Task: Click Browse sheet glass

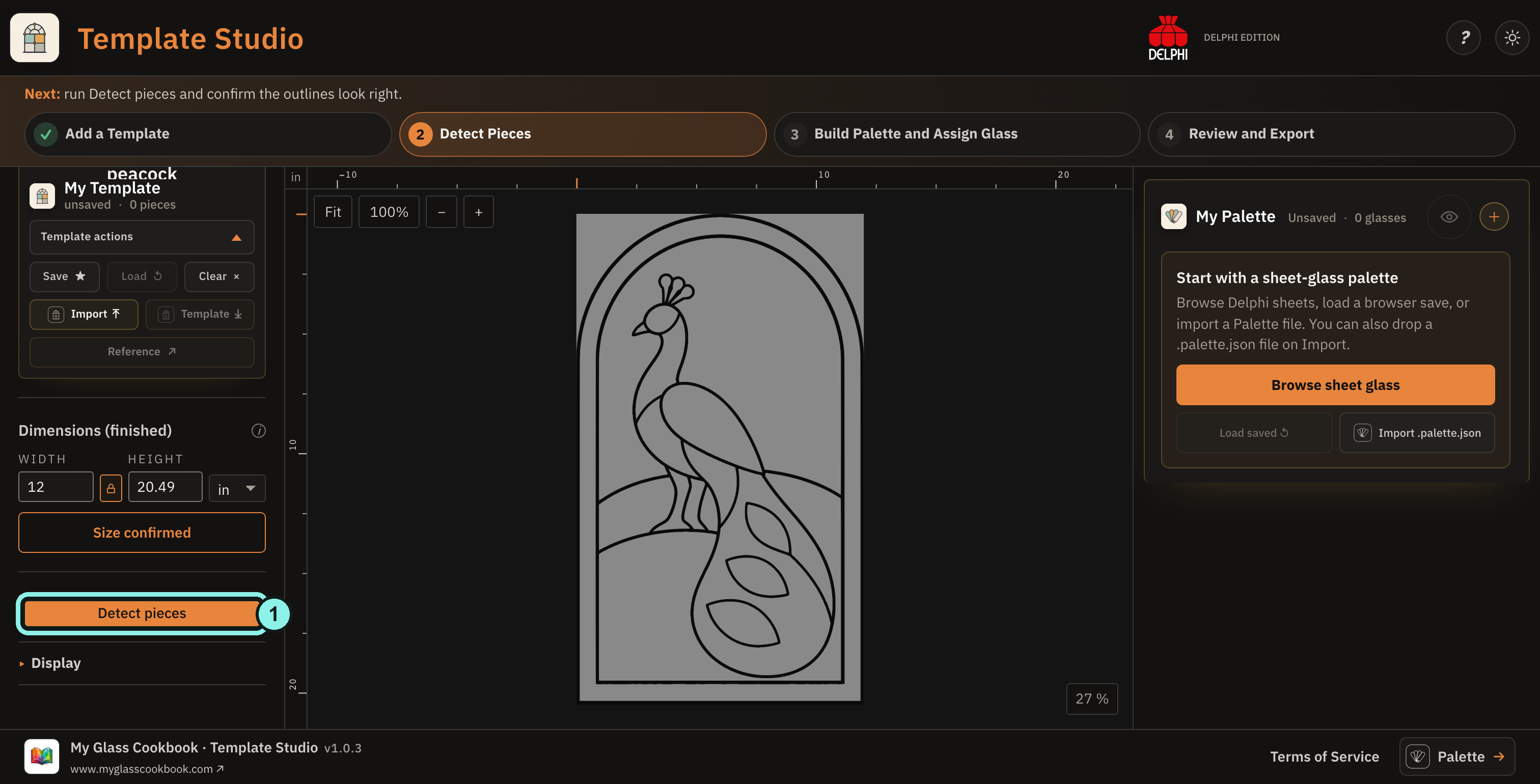Action: point(1335,385)
